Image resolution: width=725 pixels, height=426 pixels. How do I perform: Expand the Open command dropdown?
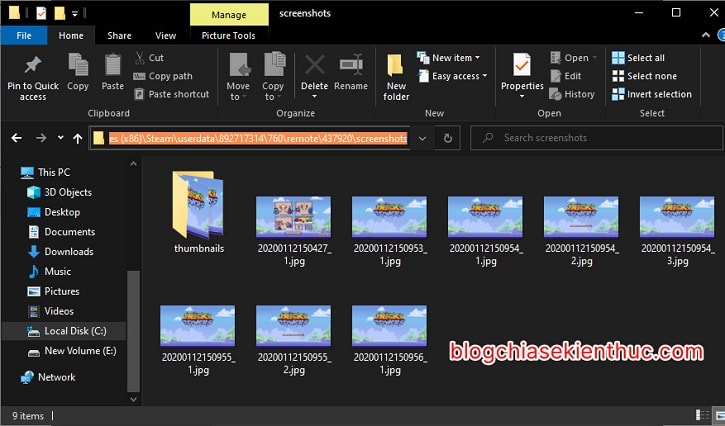pos(595,58)
